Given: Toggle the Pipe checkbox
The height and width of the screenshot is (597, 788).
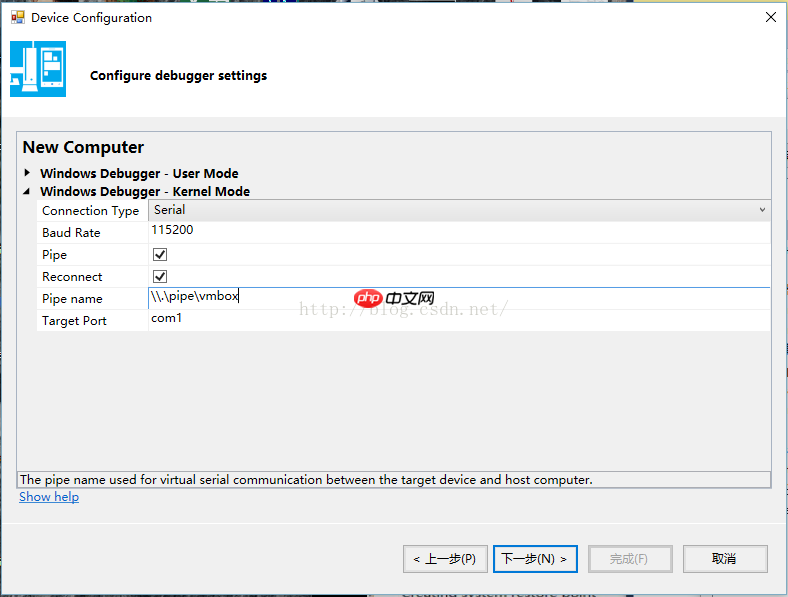Looking at the screenshot, I should (x=160, y=255).
